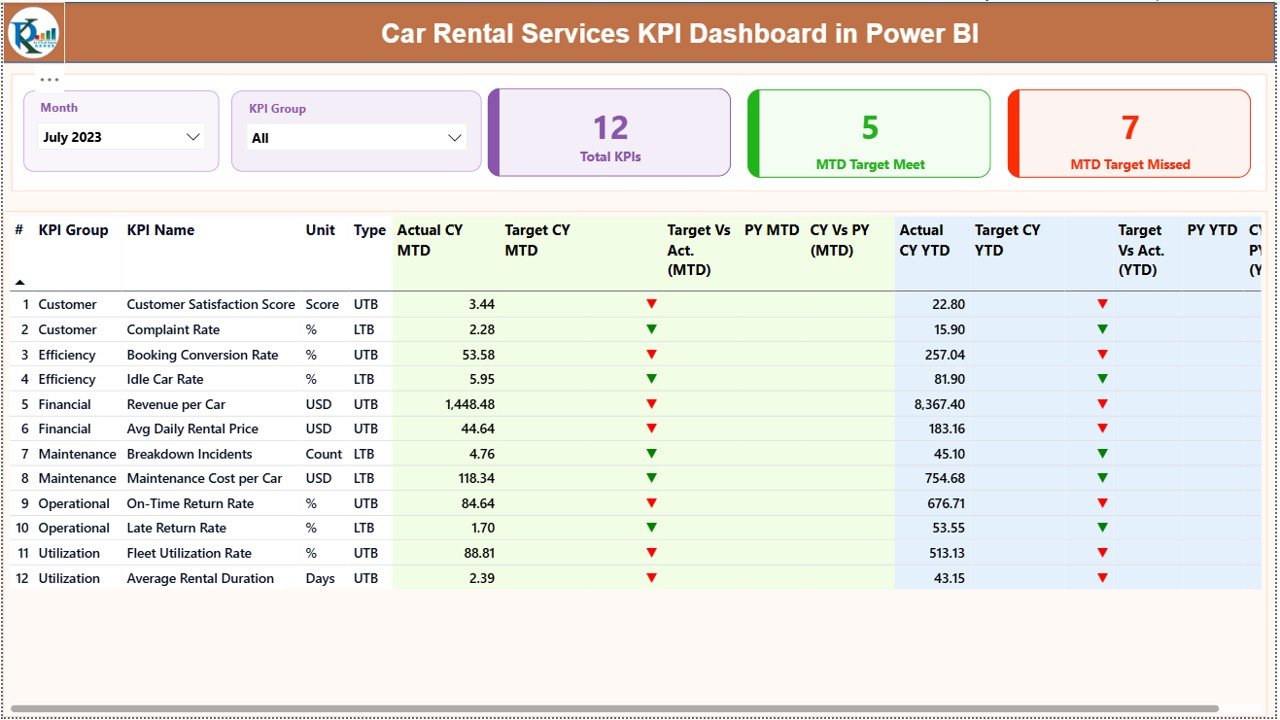Screen dimensions: 1280x720
Task: Click green target indicator for Complaint Rate
Action: coord(651,329)
